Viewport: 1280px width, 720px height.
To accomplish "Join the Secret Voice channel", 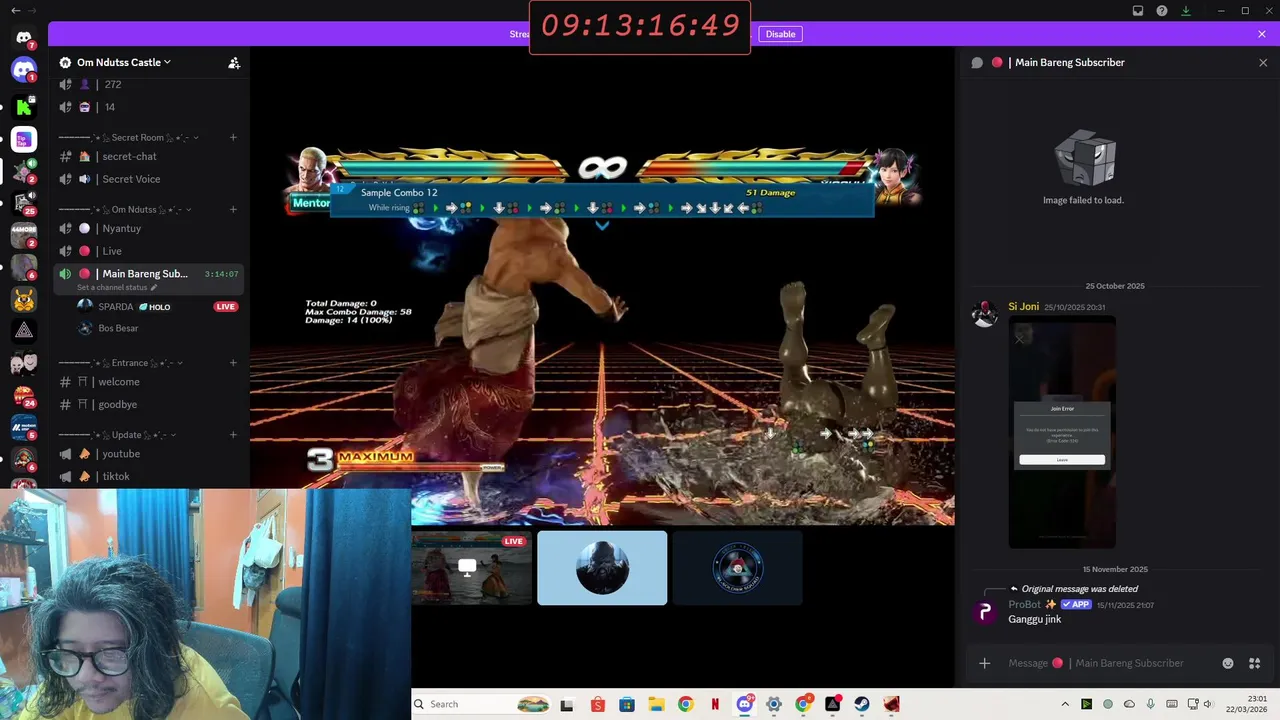I will pos(149,179).
